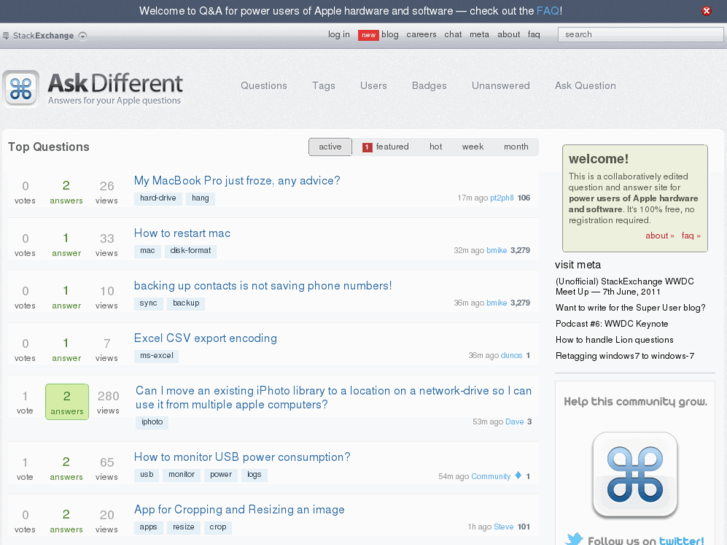The height and width of the screenshot is (545, 727).
Task: Switch to the featured tab
Action: pos(386,147)
